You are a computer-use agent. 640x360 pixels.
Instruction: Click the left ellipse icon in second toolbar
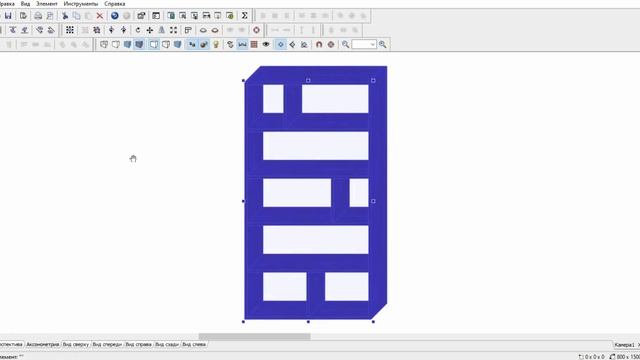pyautogui.click(x=203, y=30)
